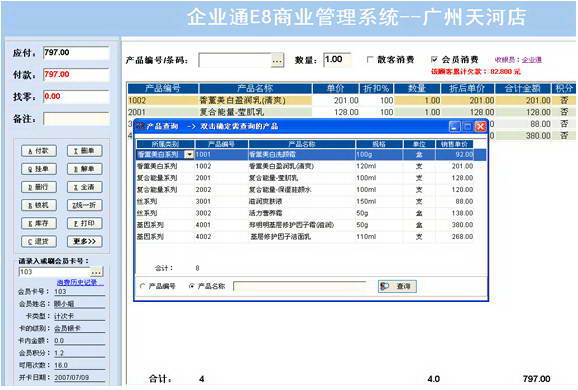
Task: Select main table row with code 1002
Action: [351, 100]
